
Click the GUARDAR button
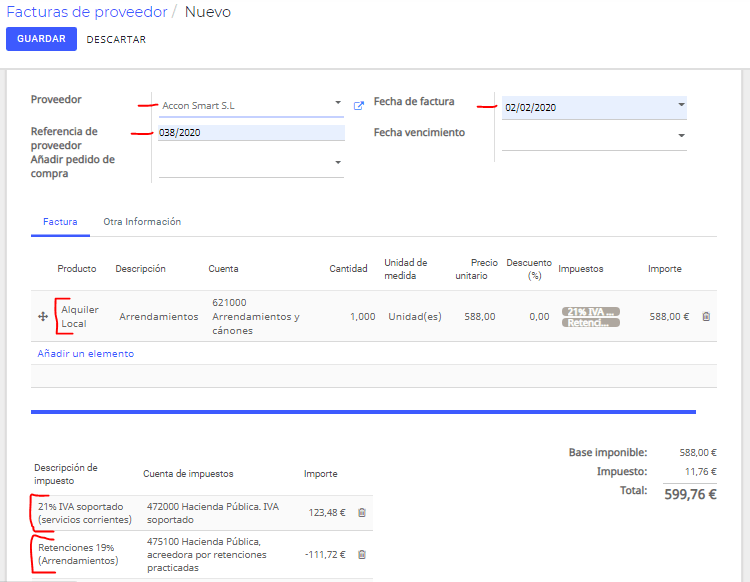click(x=41, y=39)
